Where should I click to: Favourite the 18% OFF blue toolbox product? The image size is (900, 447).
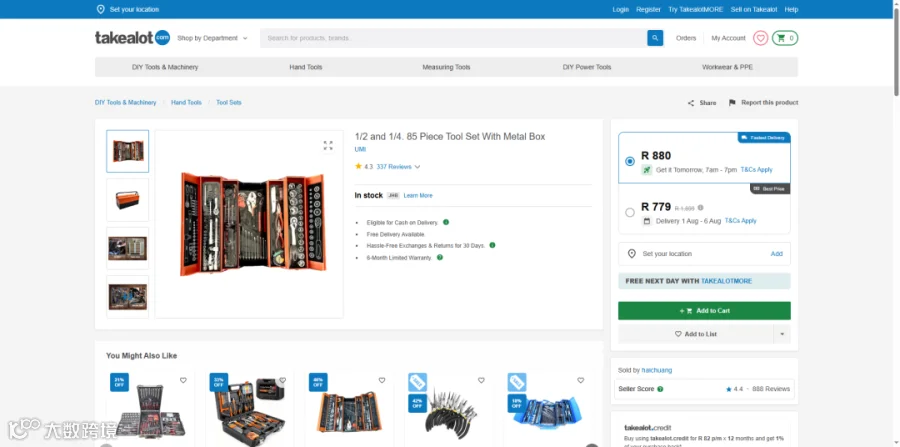pos(580,380)
